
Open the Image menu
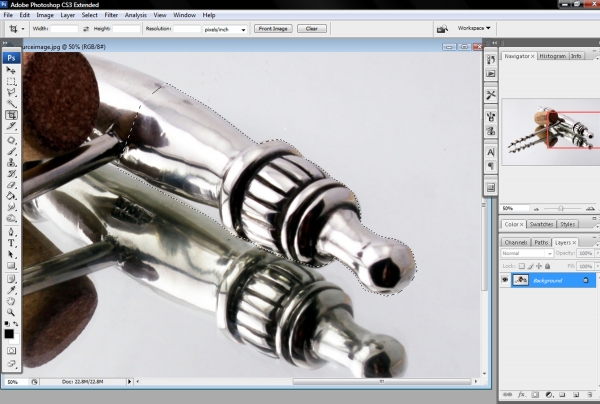pos(45,15)
